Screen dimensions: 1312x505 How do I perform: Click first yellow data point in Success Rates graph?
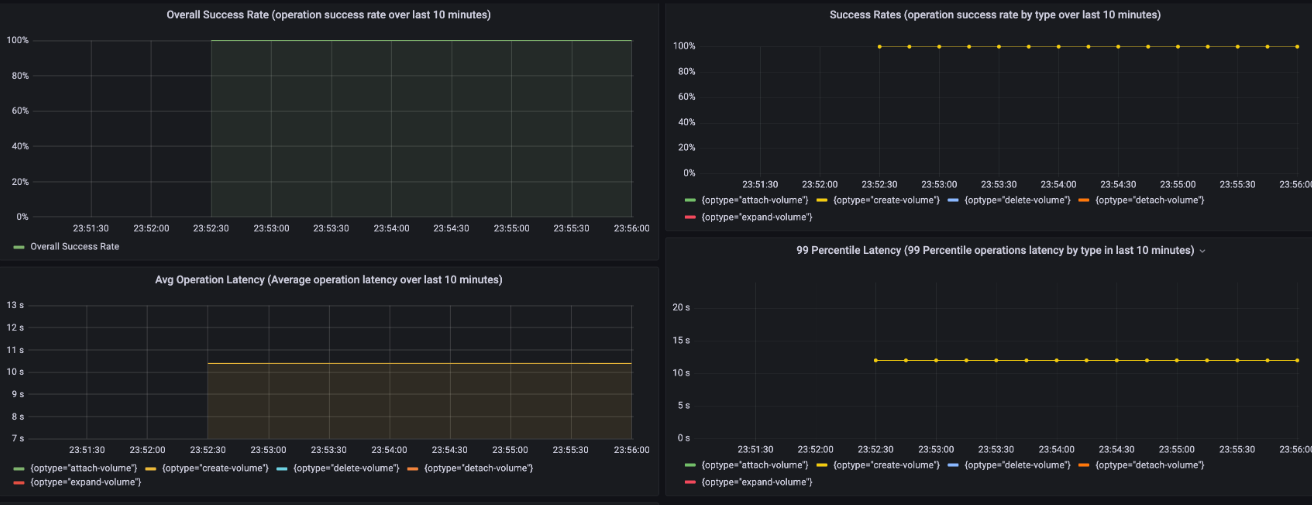879,46
